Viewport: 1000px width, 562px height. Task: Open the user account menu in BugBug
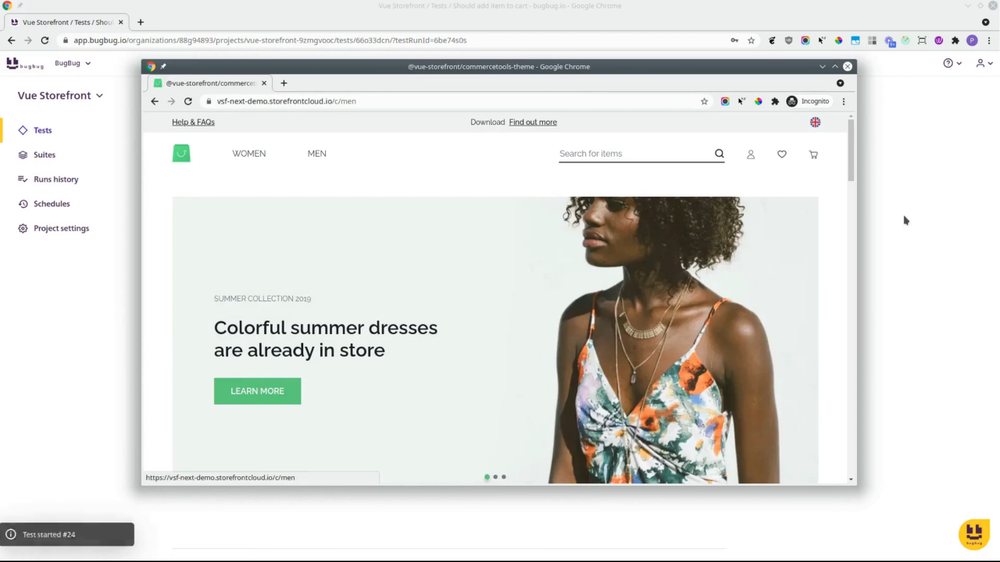(984, 63)
